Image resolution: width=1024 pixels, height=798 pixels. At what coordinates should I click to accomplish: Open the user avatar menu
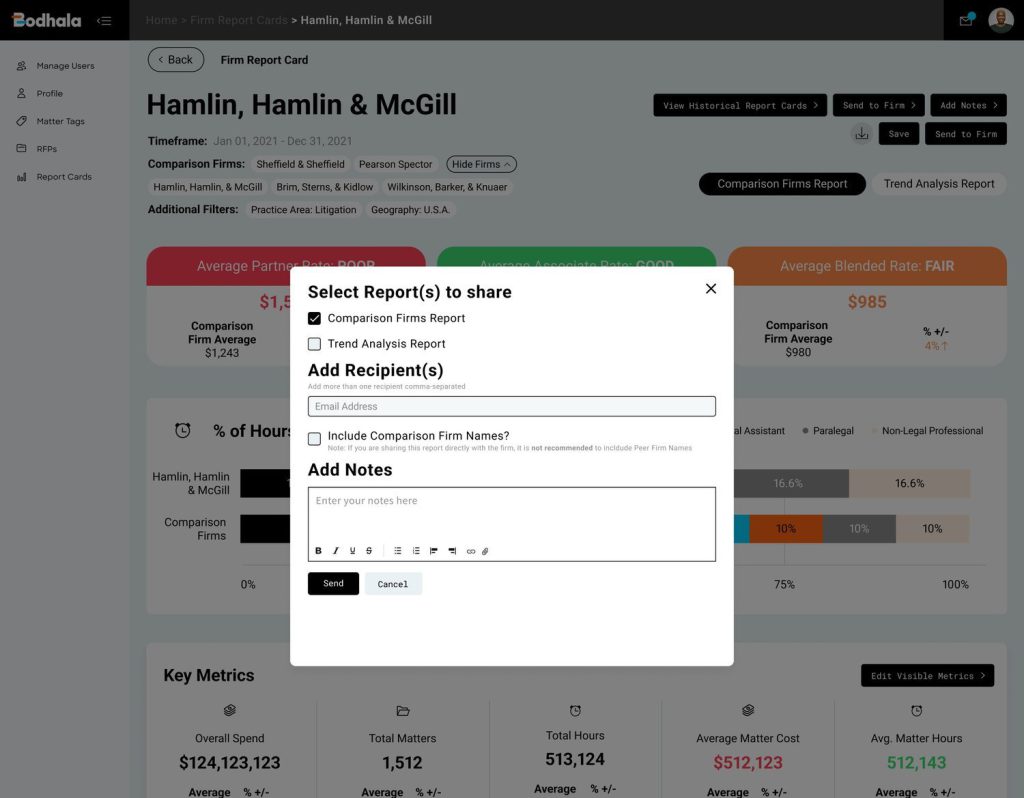coord(1000,20)
